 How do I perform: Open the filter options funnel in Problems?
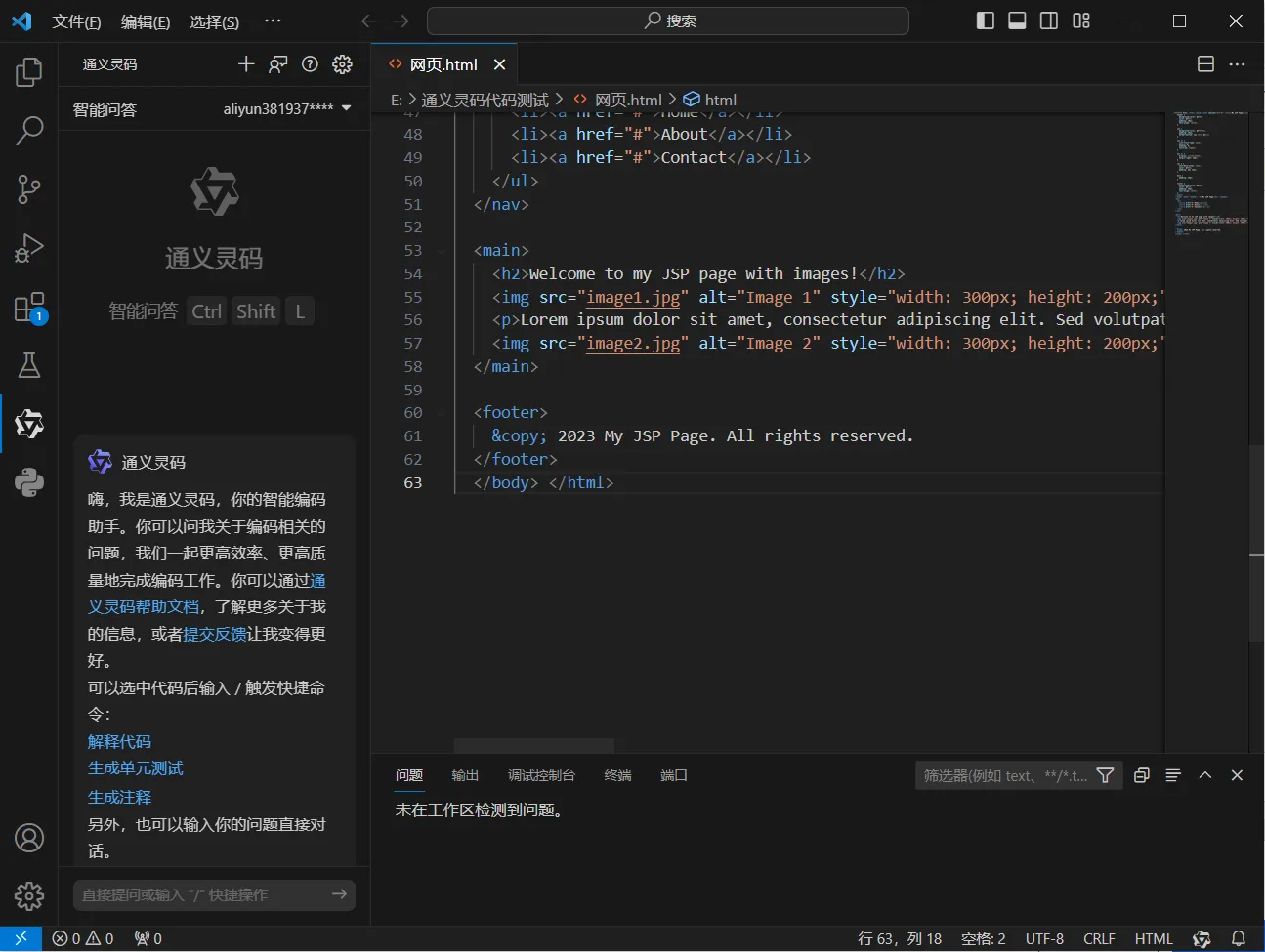[x=1105, y=775]
